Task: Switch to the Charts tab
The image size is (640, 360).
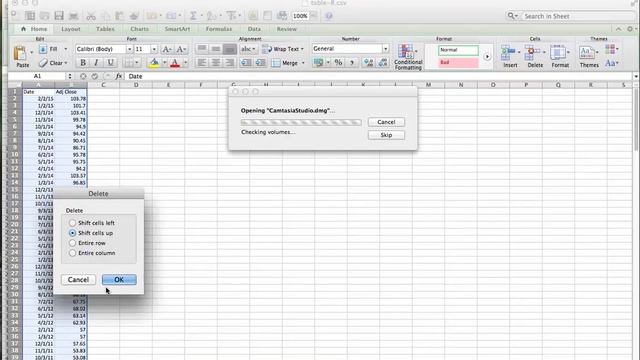Action: 140,29
